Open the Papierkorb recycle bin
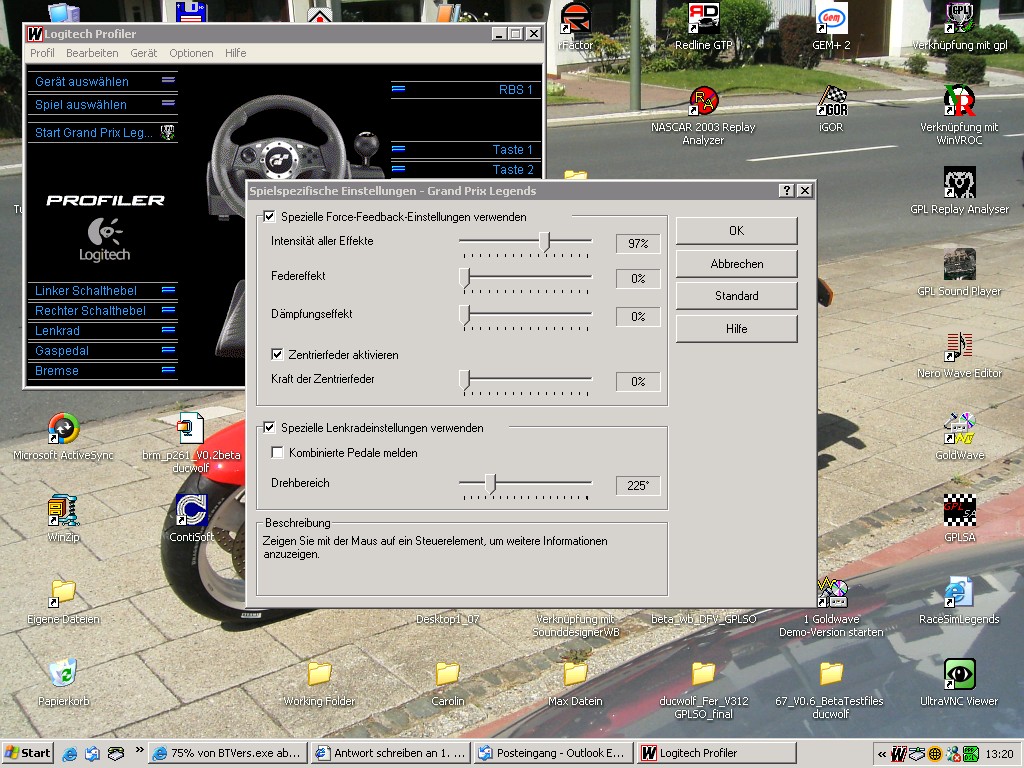The width and height of the screenshot is (1024, 768). 63,675
